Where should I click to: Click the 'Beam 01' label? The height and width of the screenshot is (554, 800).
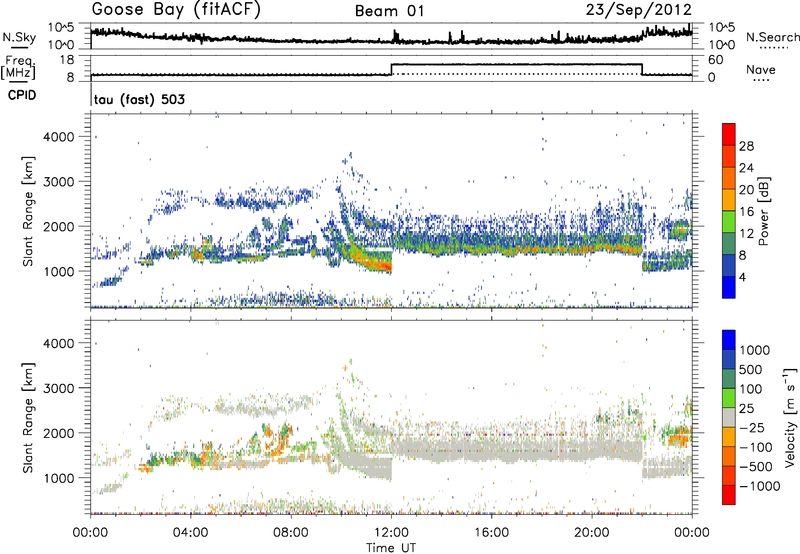pos(390,11)
